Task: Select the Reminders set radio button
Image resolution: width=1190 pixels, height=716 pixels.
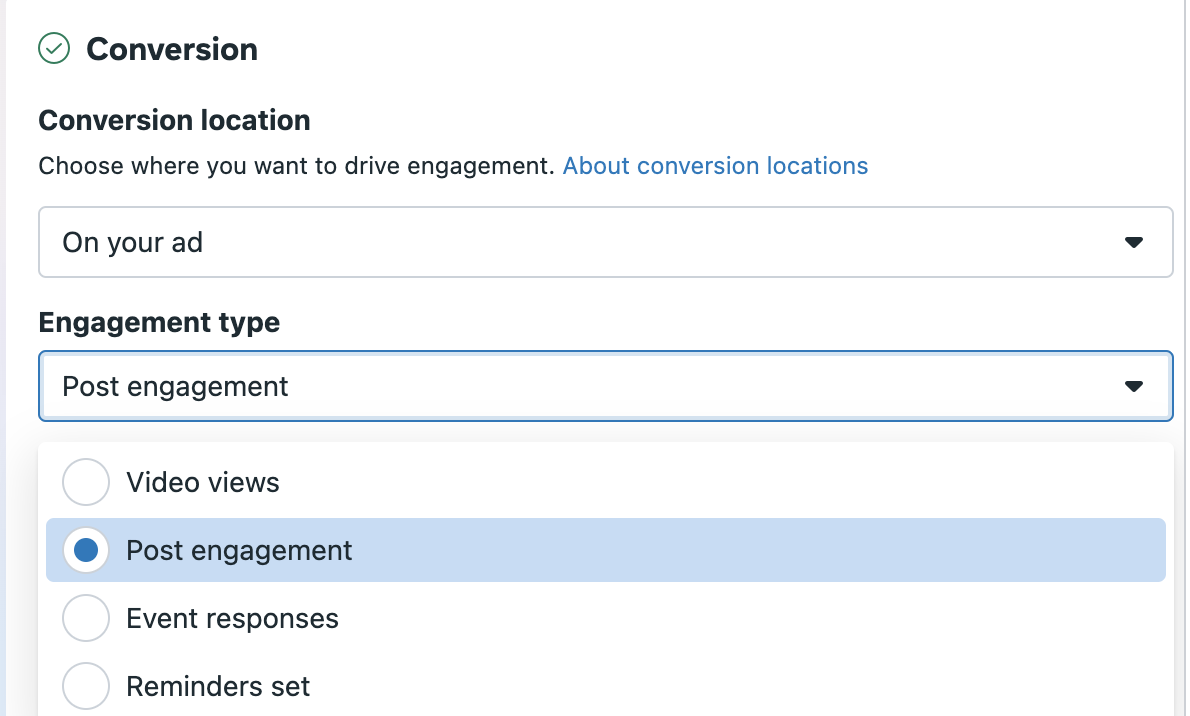Action: coord(86,686)
